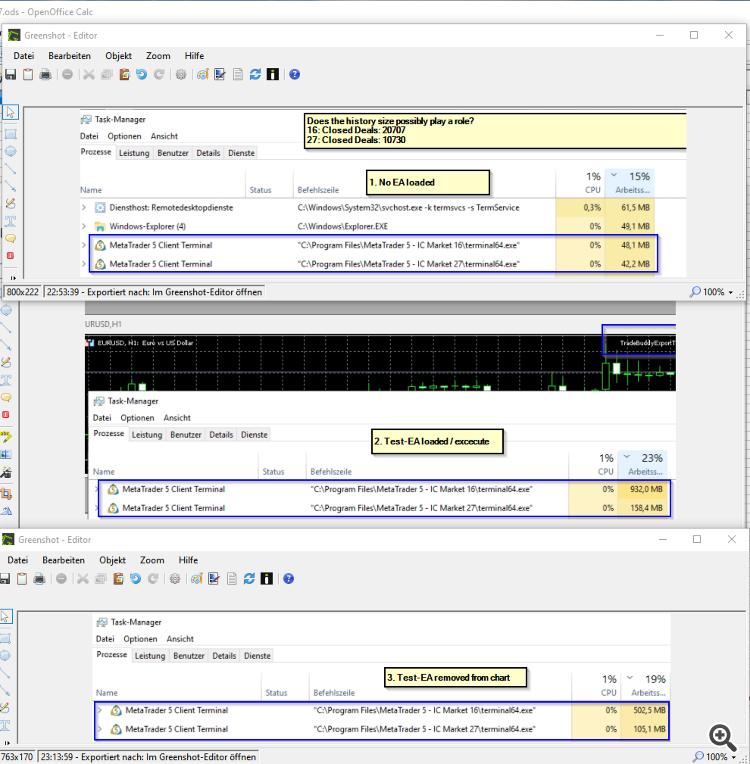Click copy-to-clipboard icon in bottom editor toolbar

22,579
